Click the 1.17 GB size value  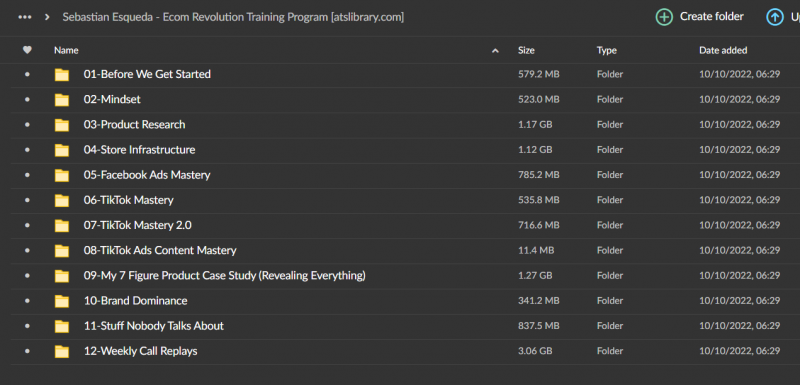click(535, 124)
